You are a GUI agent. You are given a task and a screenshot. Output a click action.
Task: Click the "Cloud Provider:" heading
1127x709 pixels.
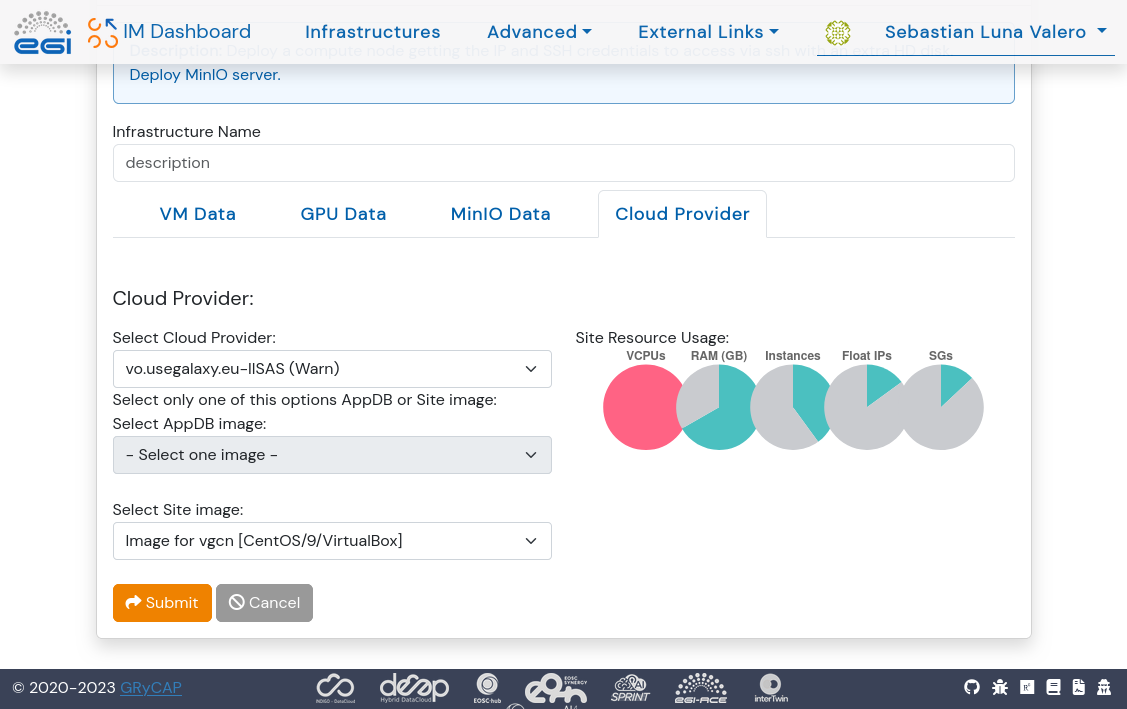click(x=183, y=298)
